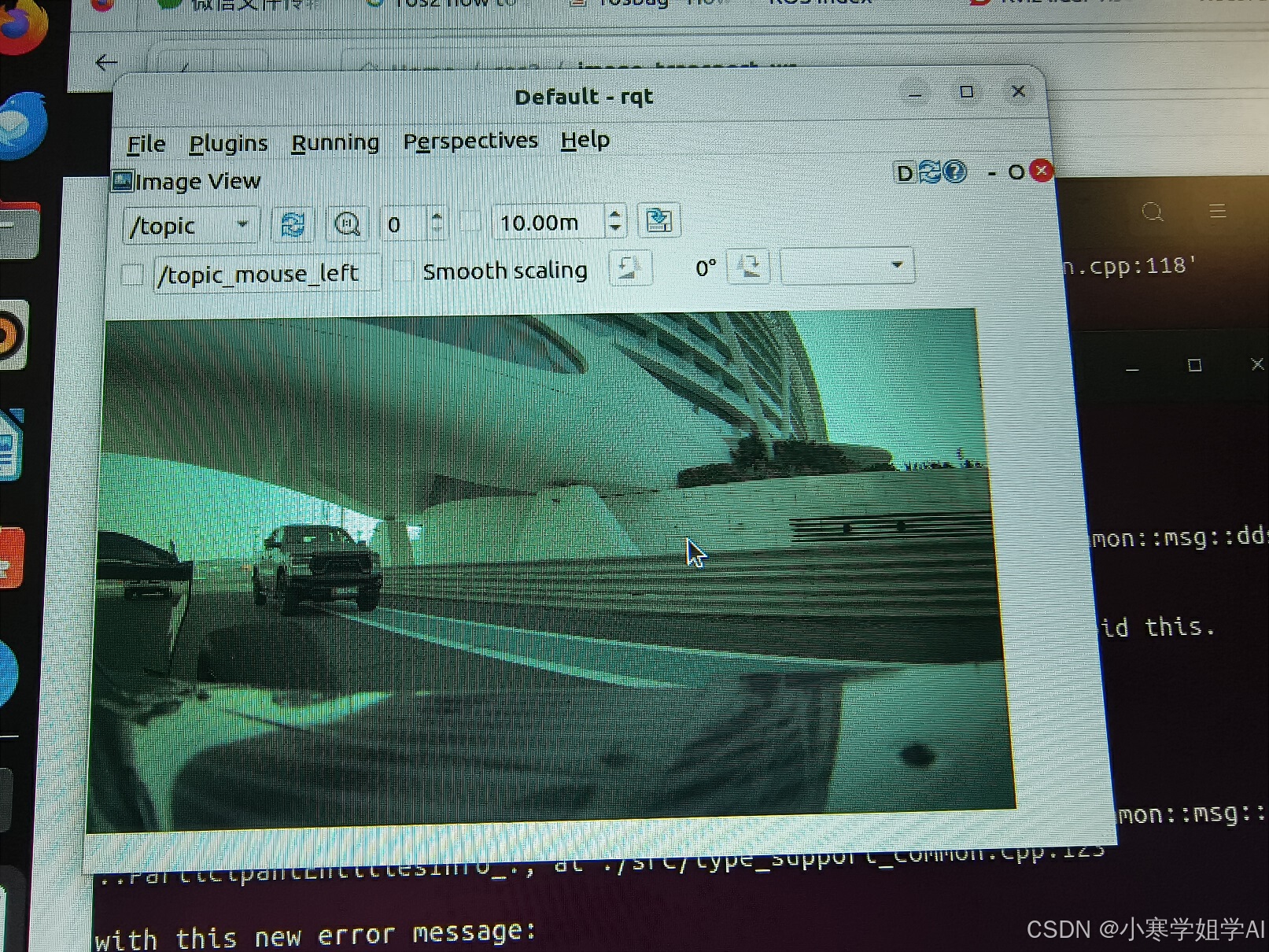Open the Running menu
This screenshot has height=952, width=1269.
(335, 142)
